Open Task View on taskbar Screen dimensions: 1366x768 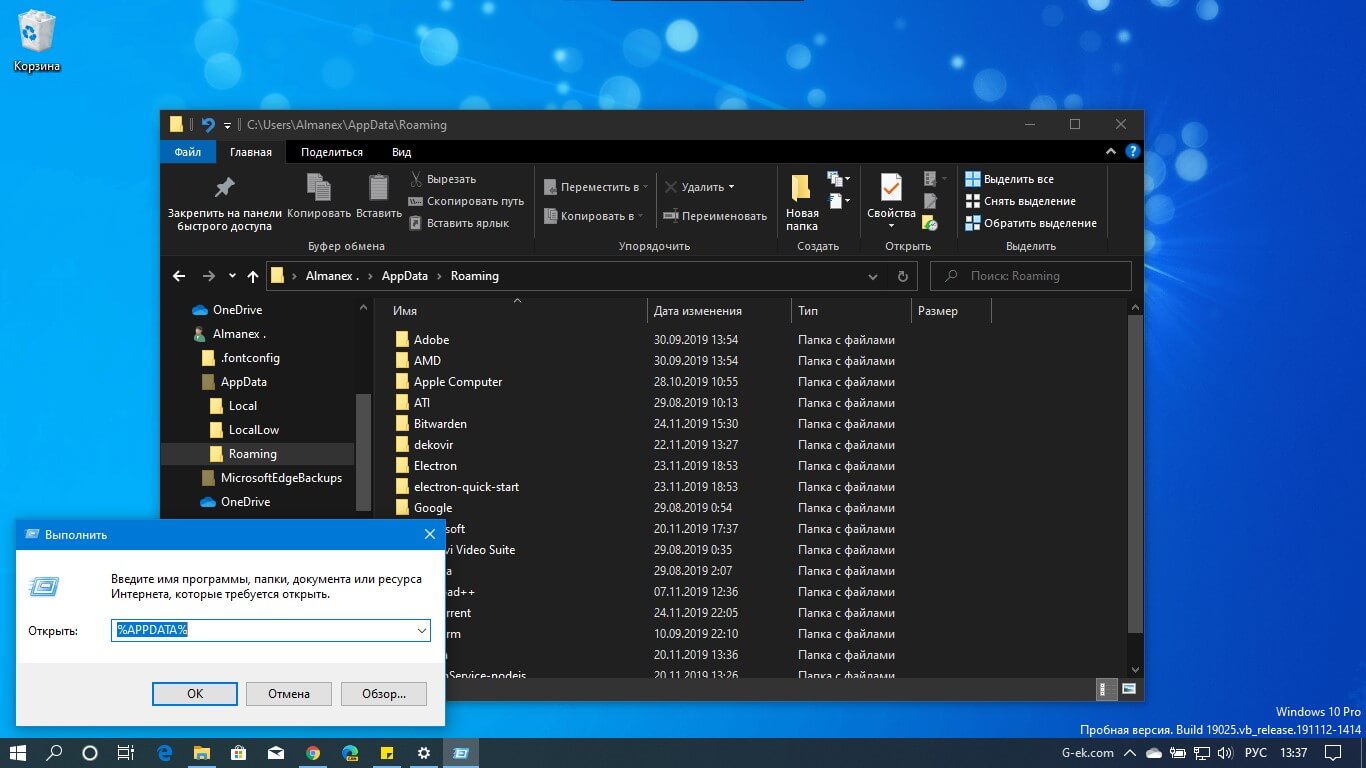[x=126, y=753]
